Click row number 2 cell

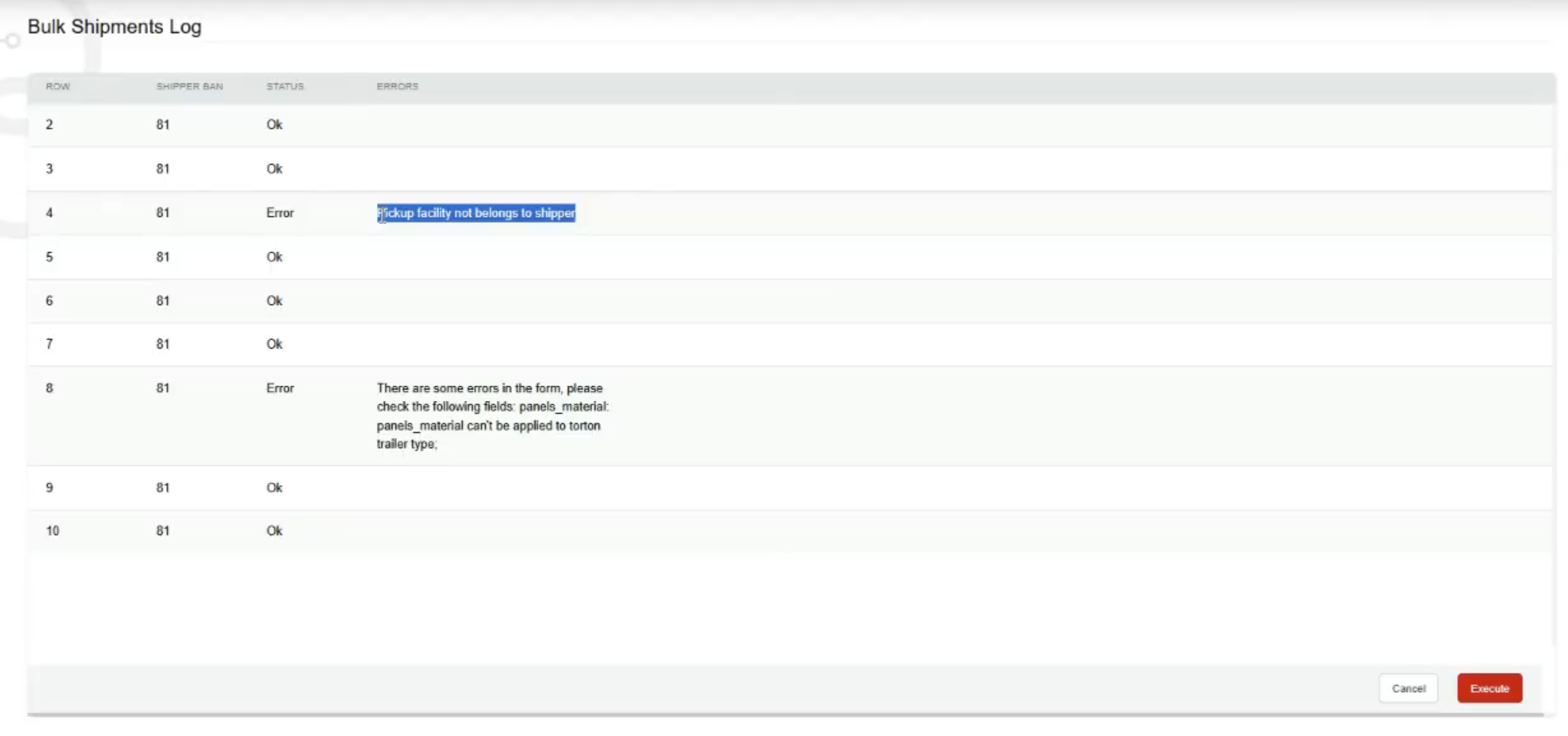[x=49, y=124]
